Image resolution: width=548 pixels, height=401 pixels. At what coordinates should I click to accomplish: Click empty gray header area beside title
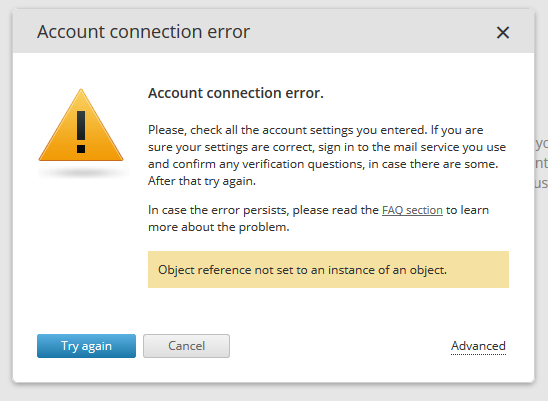coord(370,32)
